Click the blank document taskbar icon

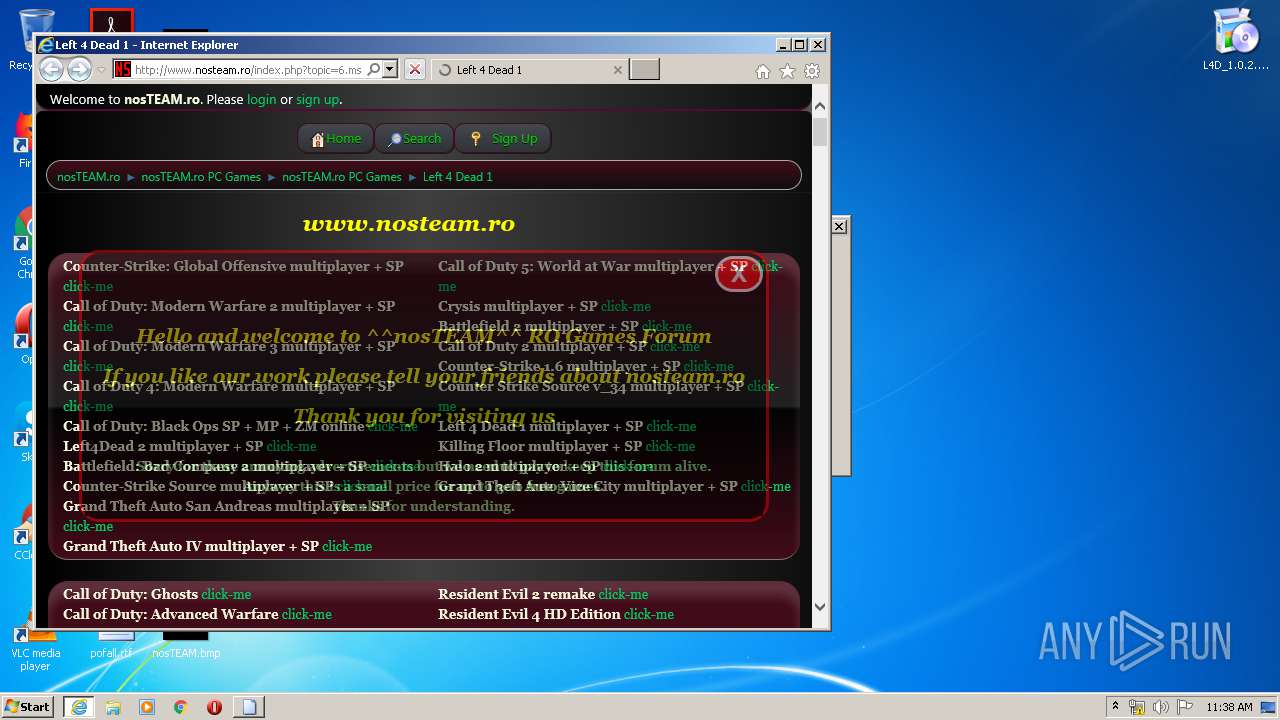tap(249, 707)
